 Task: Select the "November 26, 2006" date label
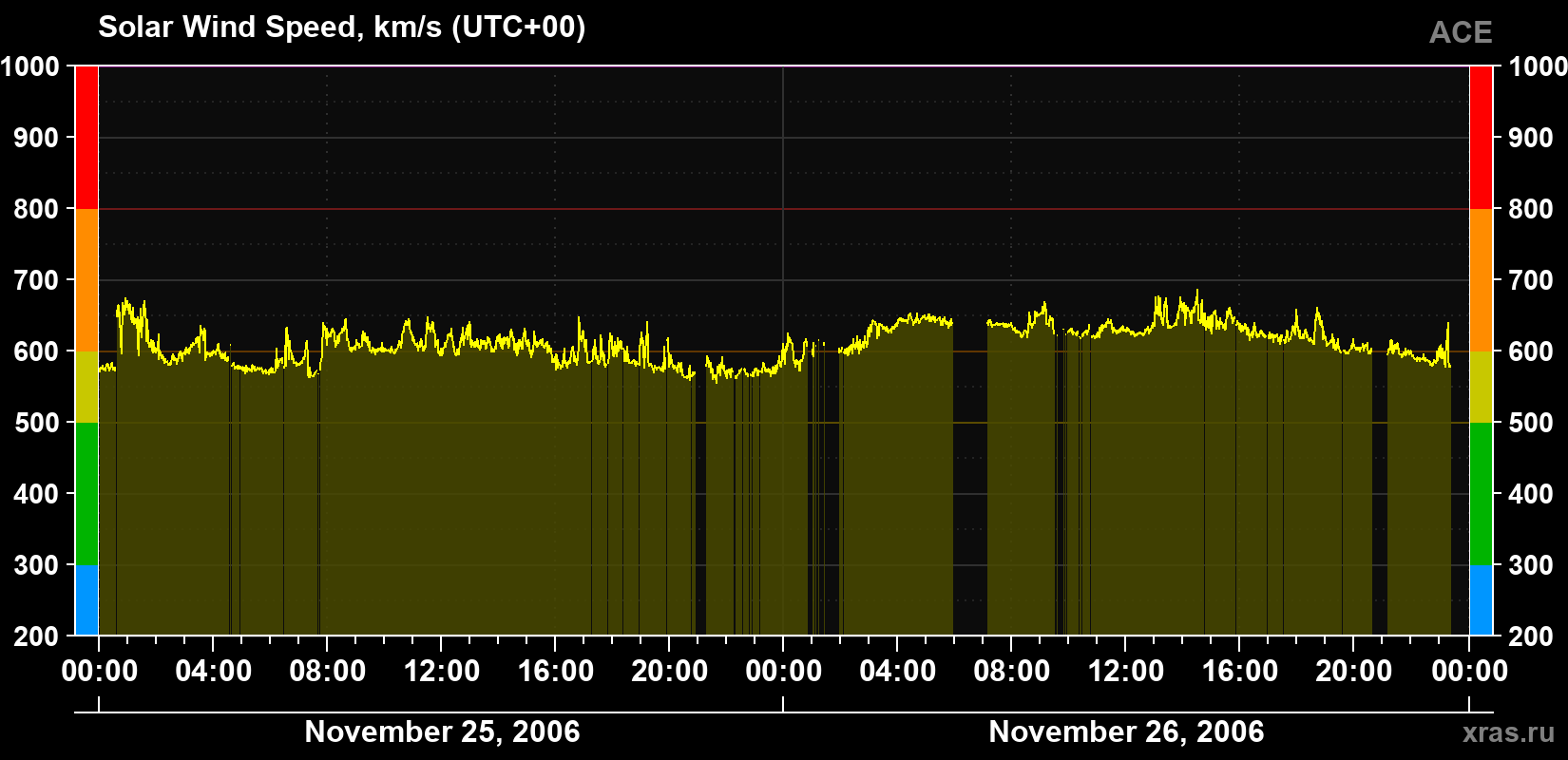(x=1126, y=731)
